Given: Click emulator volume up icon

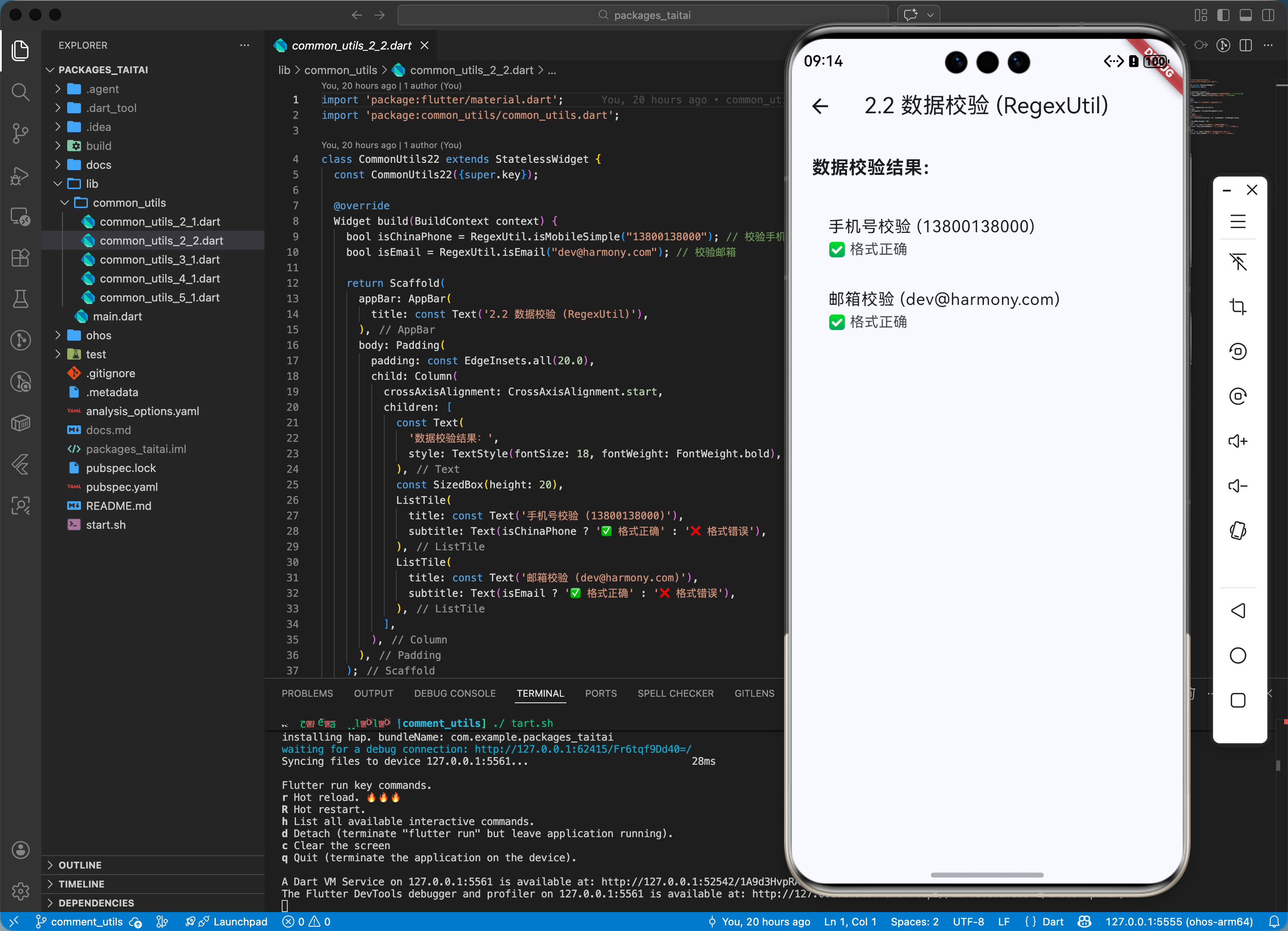Looking at the screenshot, I should point(1238,441).
